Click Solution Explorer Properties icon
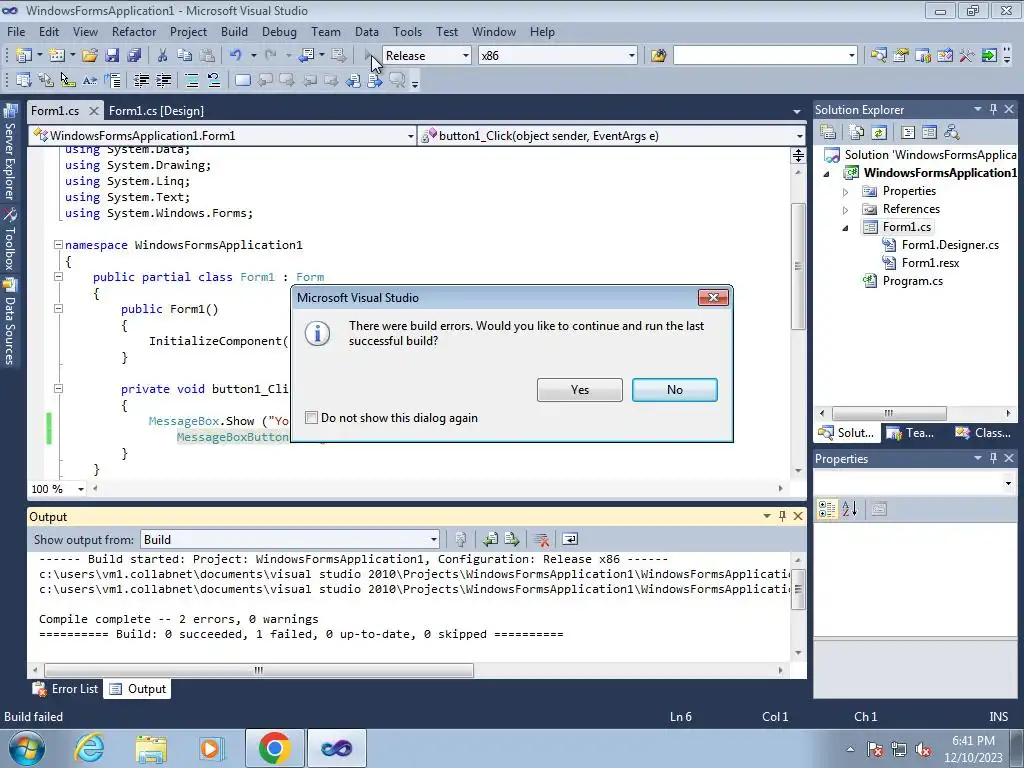 [x=828, y=132]
